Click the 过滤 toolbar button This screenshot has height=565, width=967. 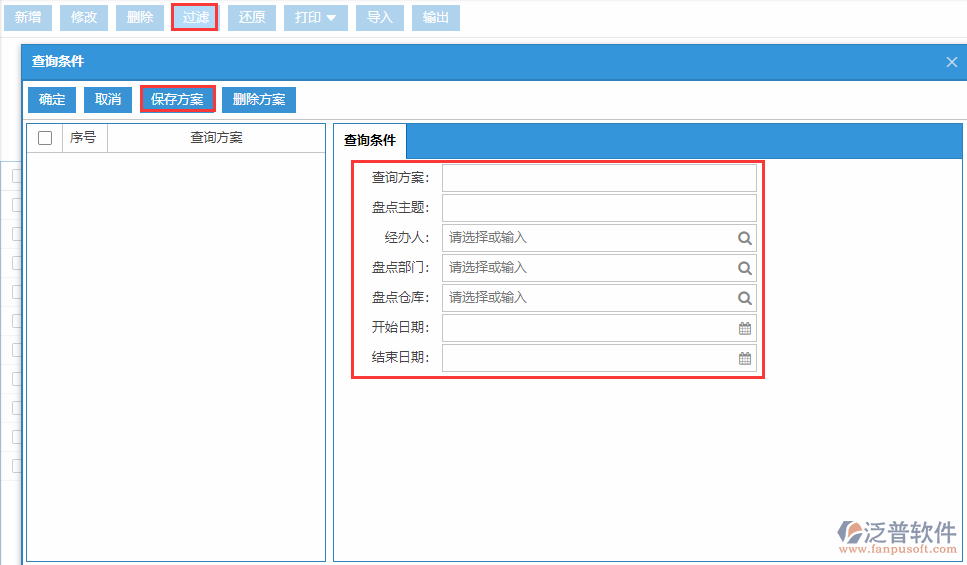pyautogui.click(x=195, y=18)
